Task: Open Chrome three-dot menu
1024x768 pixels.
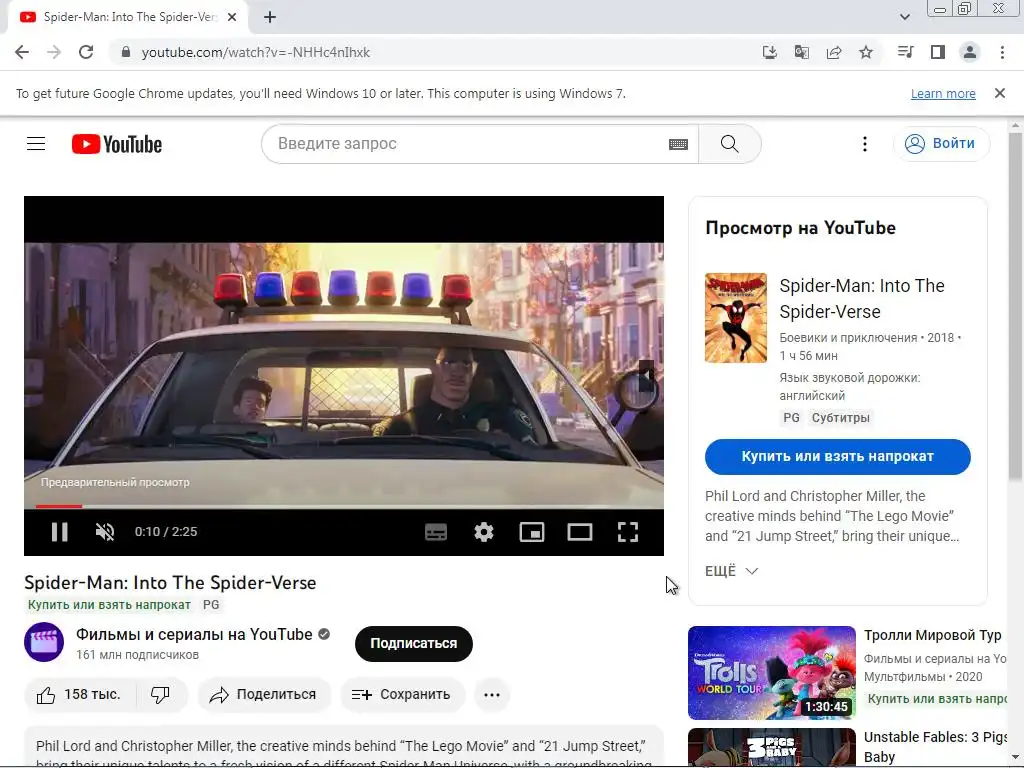Action: [1002, 52]
